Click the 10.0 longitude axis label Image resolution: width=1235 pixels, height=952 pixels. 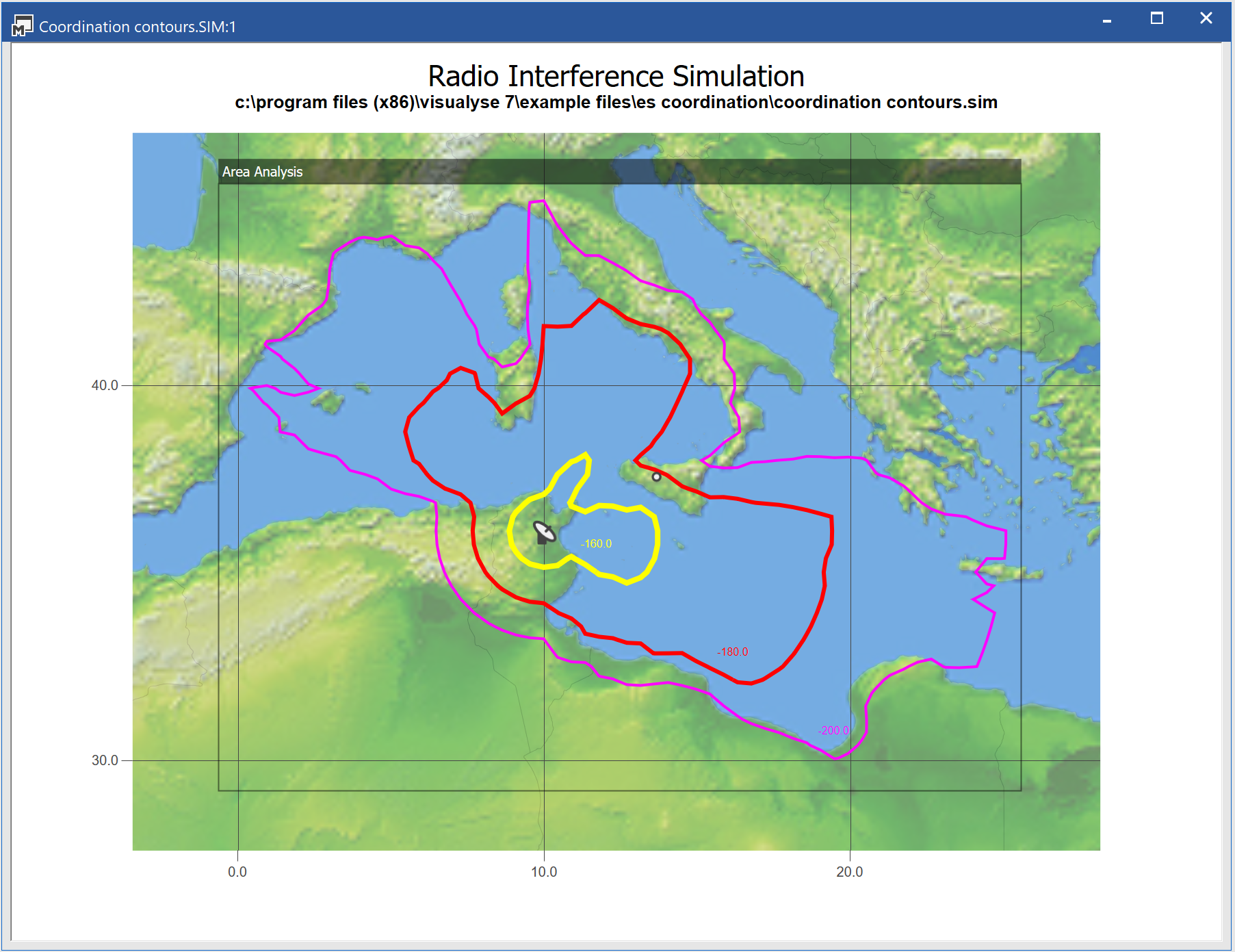coord(544,872)
